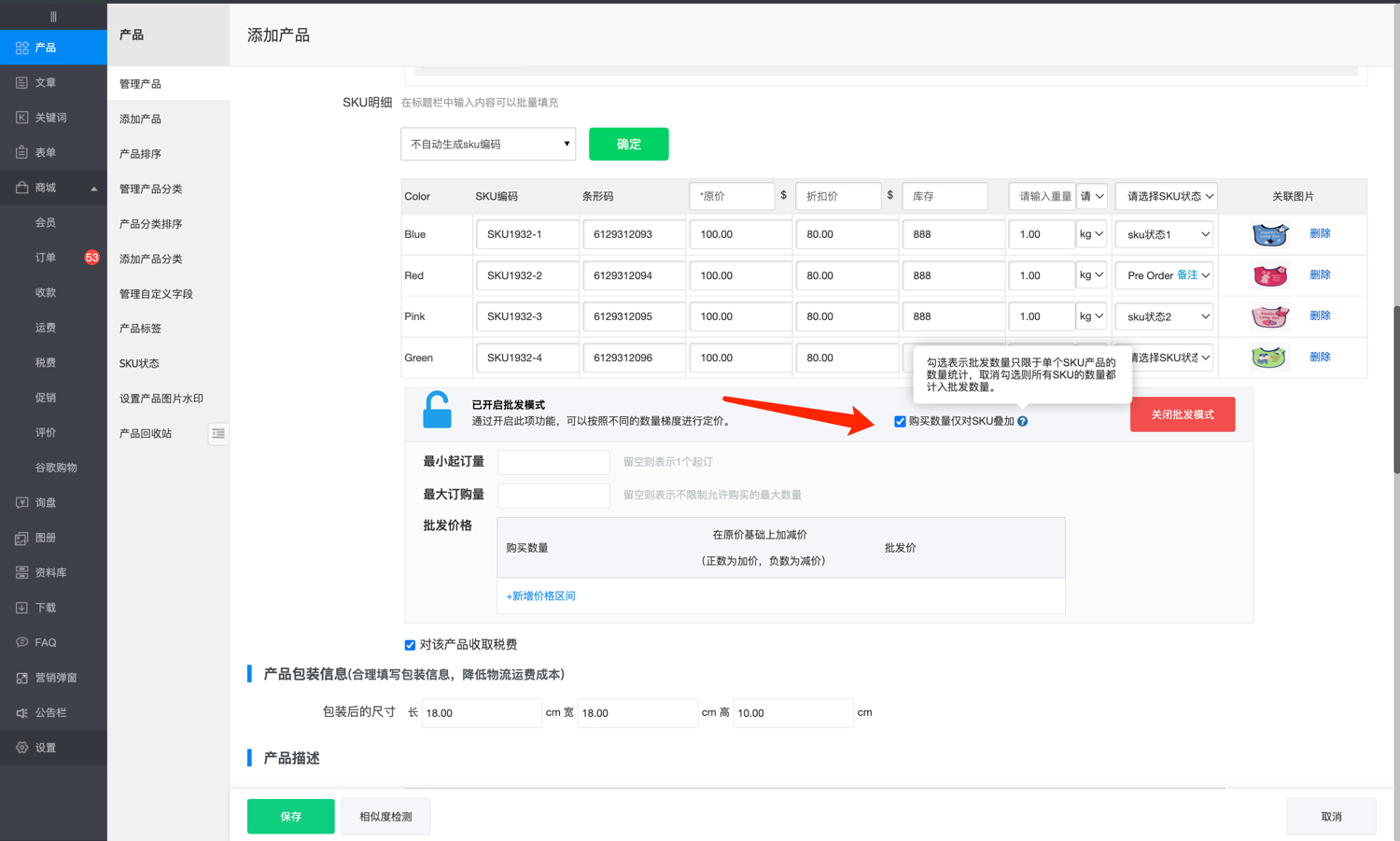Click the 公告栏 megaphone icon
The width and height of the screenshot is (1400, 841).
(x=21, y=713)
